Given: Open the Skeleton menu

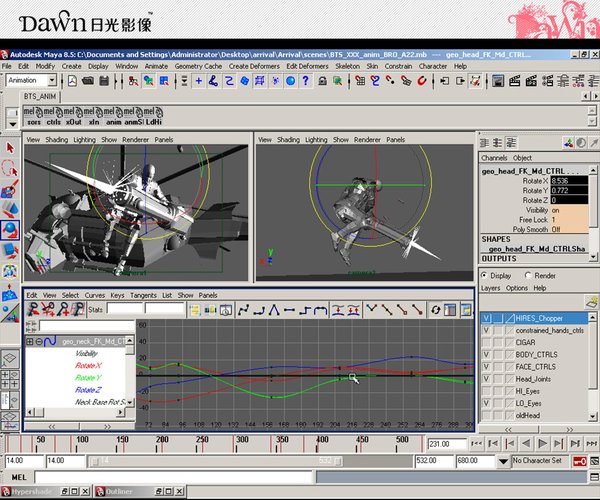Looking at the screenshot, I should coord(347,66).
